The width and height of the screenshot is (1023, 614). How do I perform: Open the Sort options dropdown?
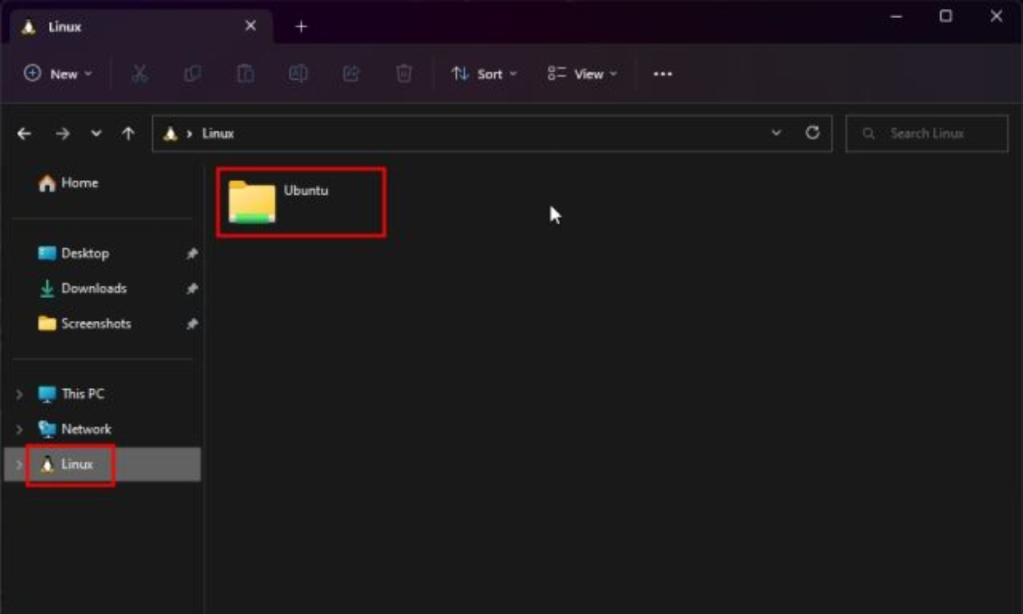point(484,74)
